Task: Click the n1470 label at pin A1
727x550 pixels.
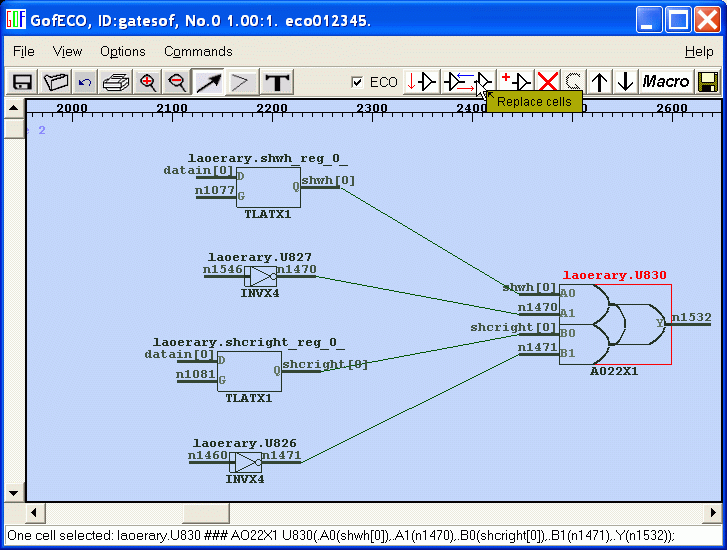Action: pos(537,307)
